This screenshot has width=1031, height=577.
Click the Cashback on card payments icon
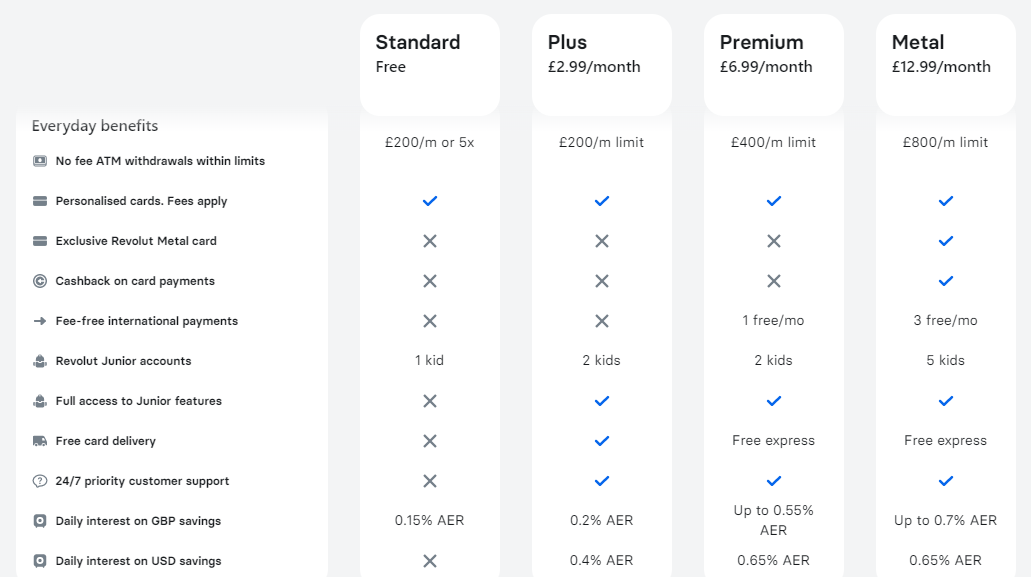(40, 281)
